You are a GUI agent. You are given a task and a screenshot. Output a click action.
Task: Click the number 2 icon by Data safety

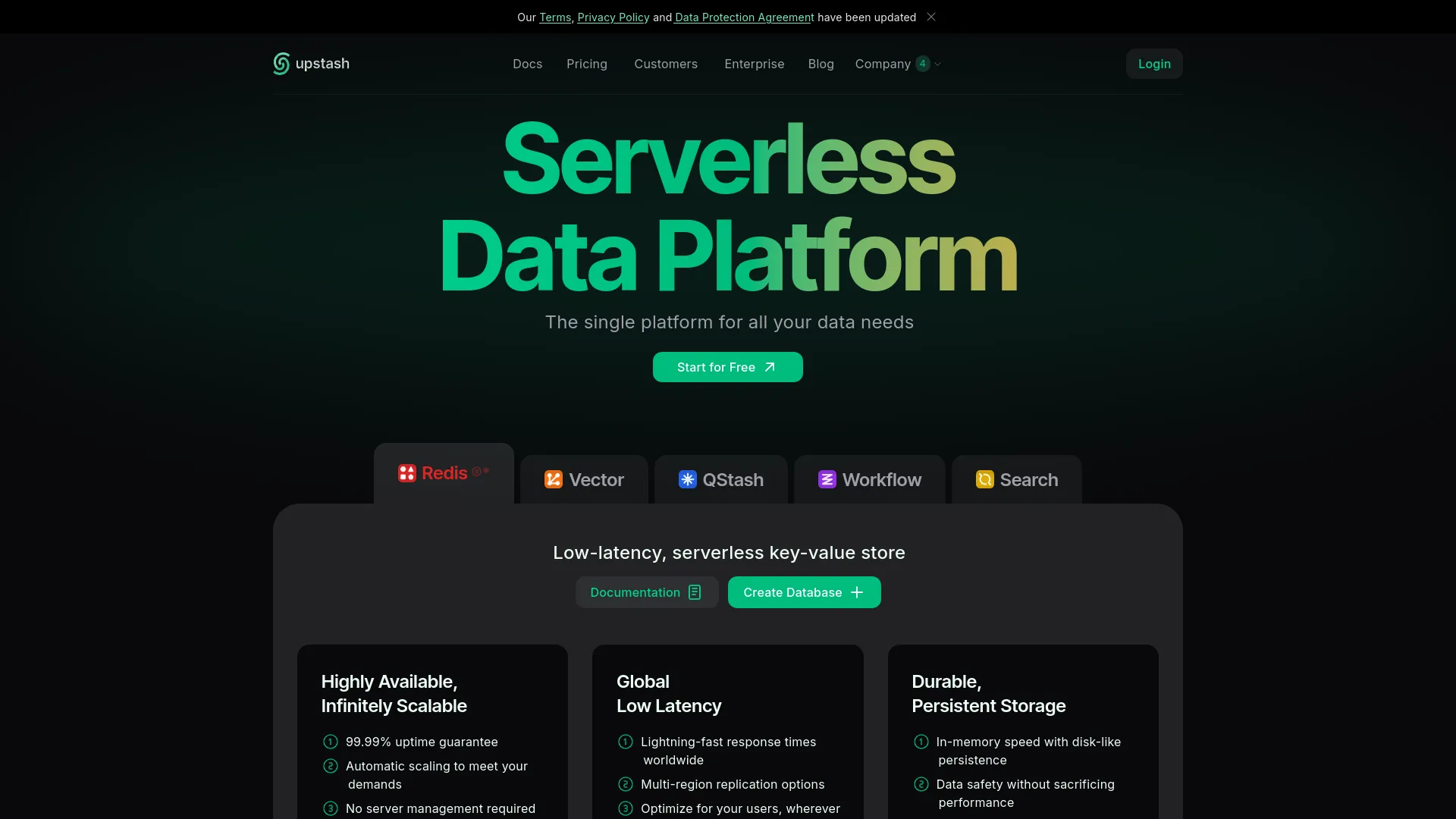click(x=921, y=784)
